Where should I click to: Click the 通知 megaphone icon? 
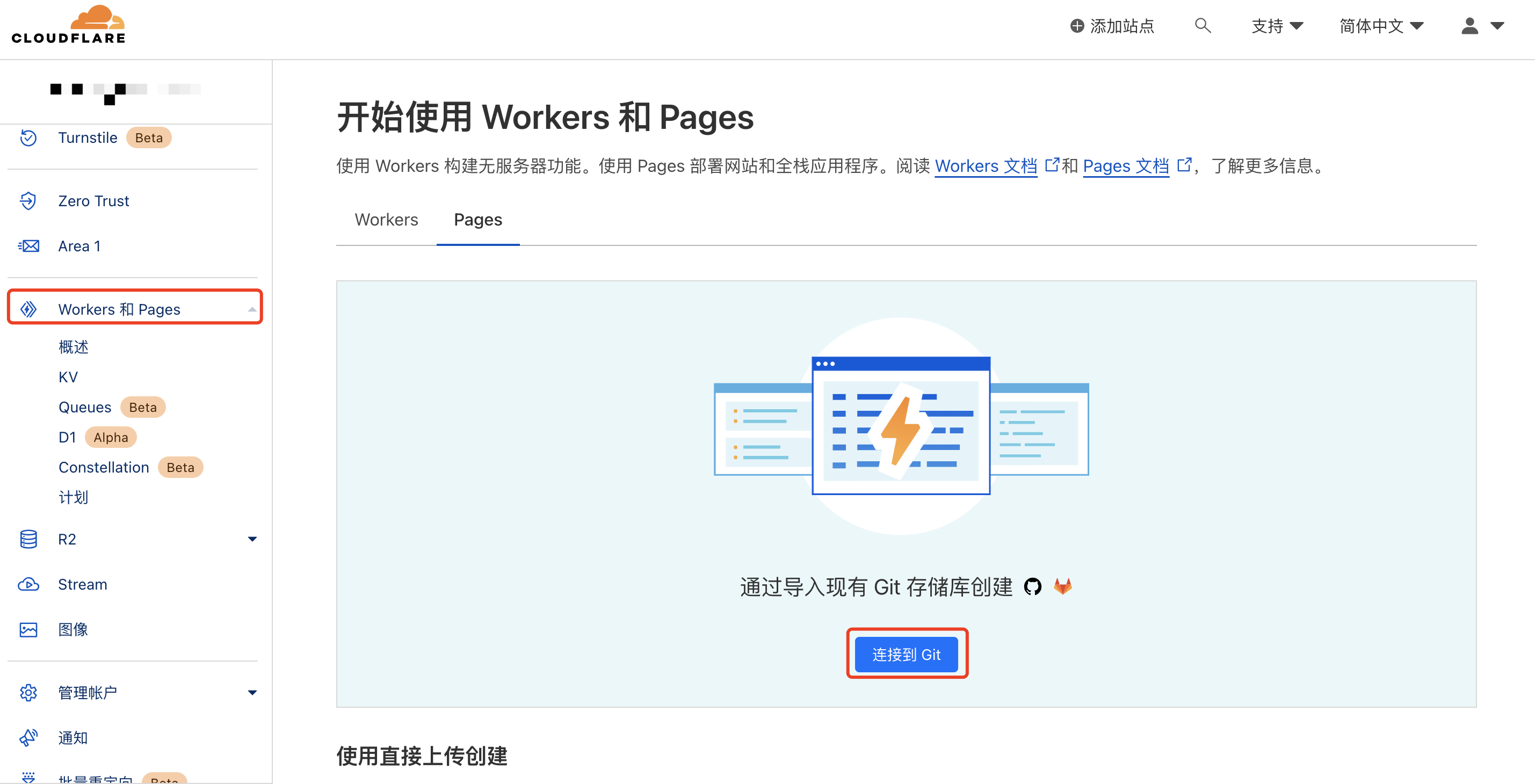pyautogui.click(x=28, y=738)
